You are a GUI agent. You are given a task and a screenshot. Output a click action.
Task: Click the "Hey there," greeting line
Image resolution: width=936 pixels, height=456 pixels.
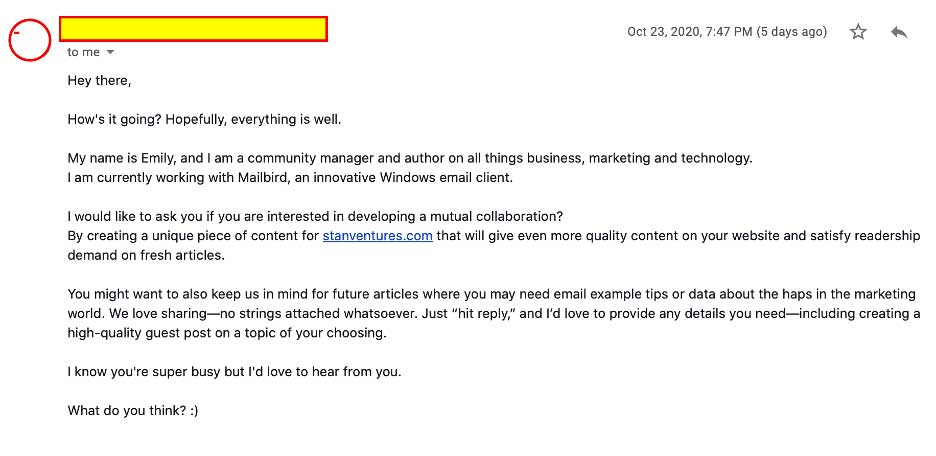click(99, 80)
